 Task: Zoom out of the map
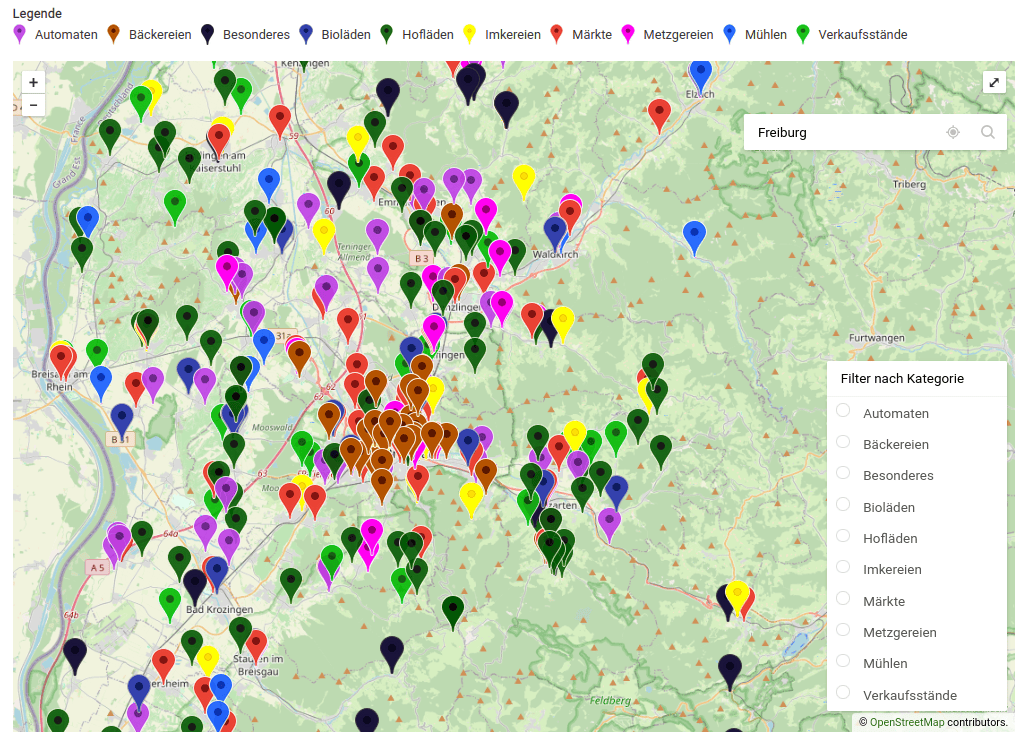coord(33,105)
